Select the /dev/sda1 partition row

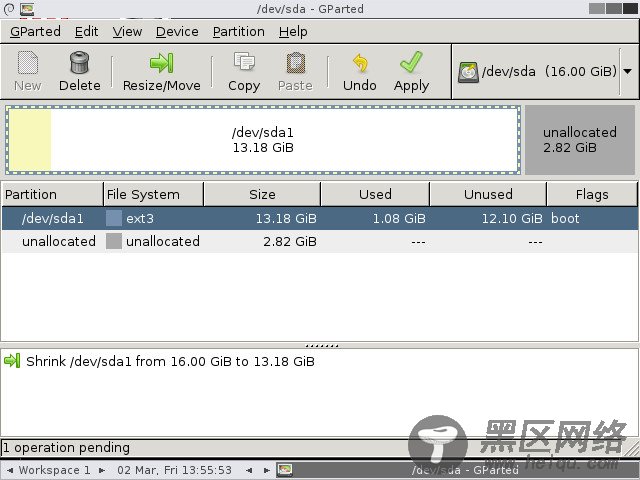coord(320,218)
